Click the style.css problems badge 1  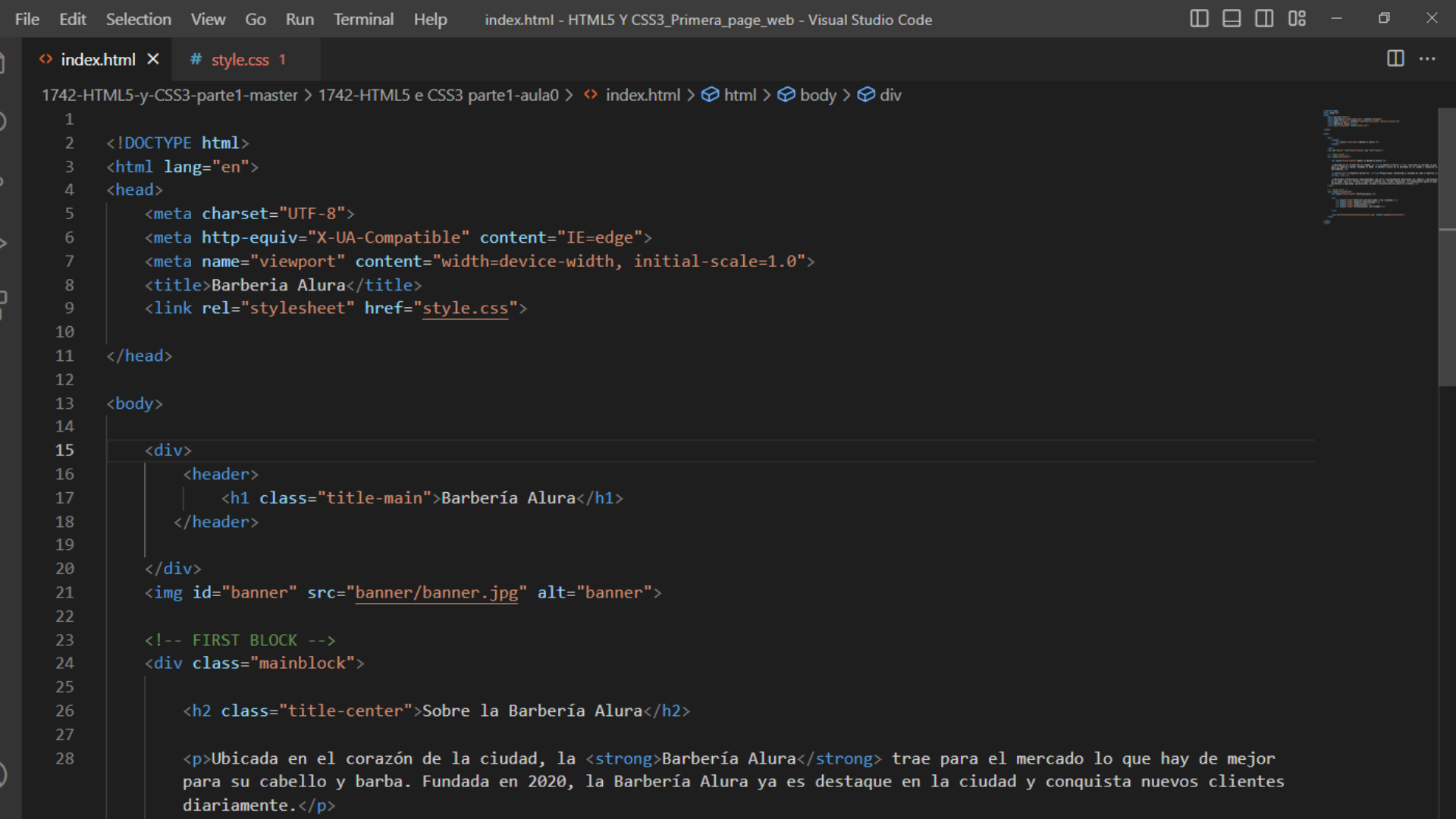tap(282, 59)
